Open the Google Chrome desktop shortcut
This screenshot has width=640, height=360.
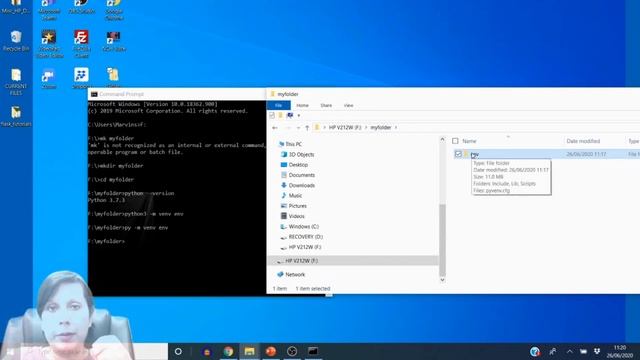pos(113,9)
